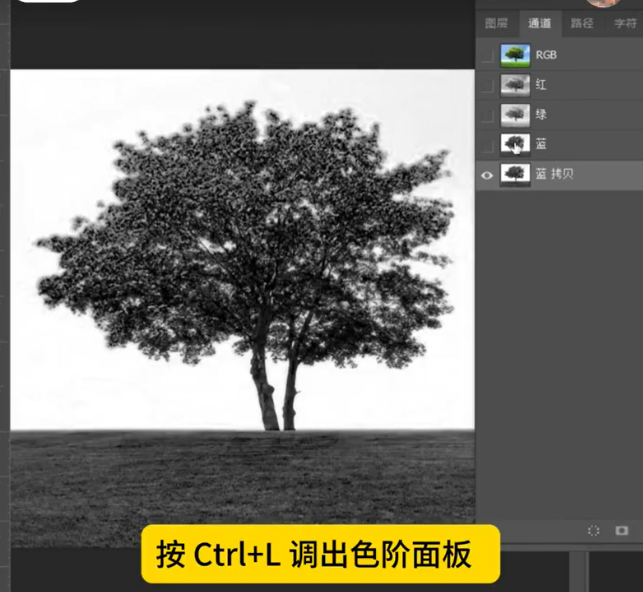Screen dimensions: 643x592
Task: Click Save selection as channel icon
Action: (621, 530)
